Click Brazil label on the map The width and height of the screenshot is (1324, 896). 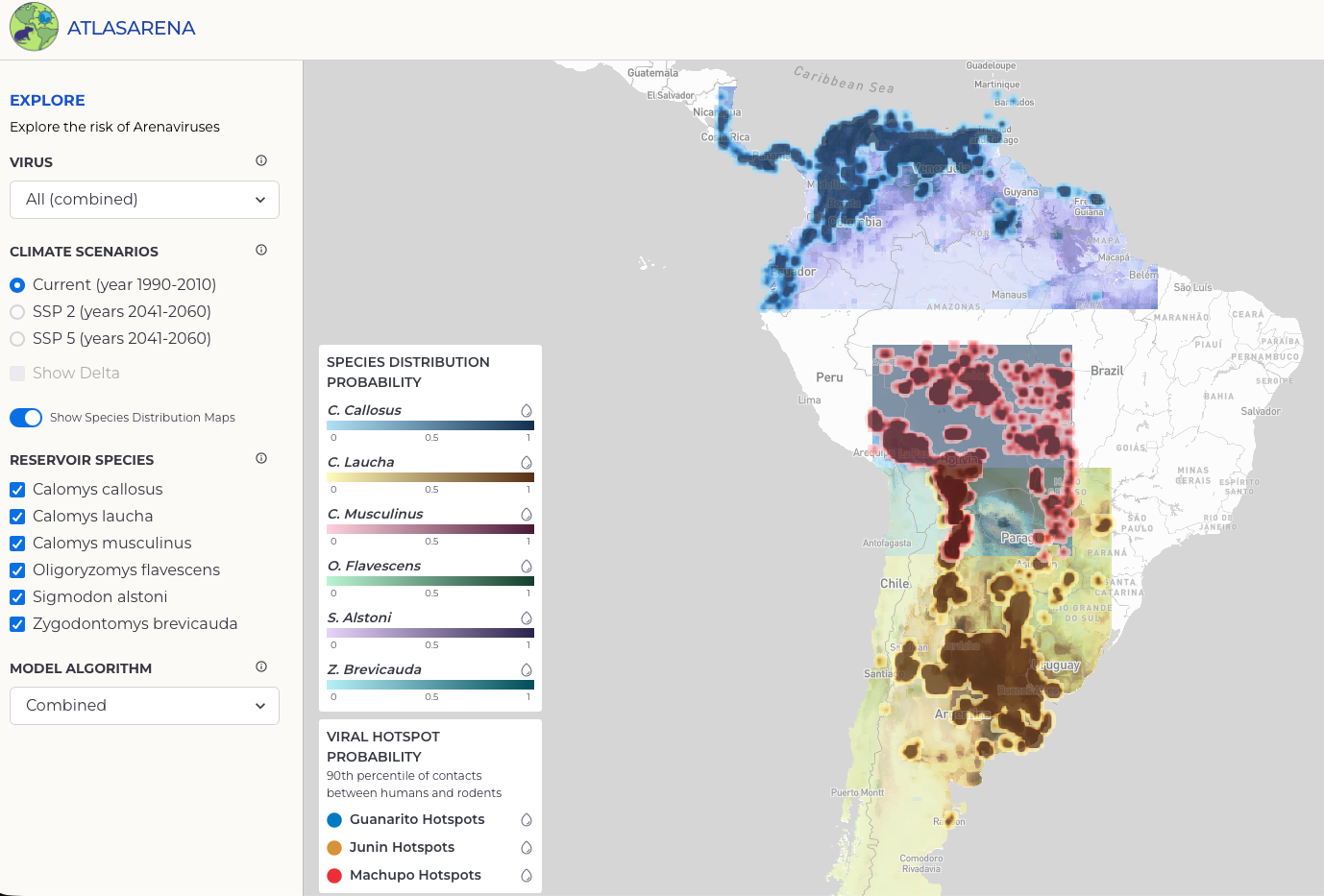(1107, 371)
